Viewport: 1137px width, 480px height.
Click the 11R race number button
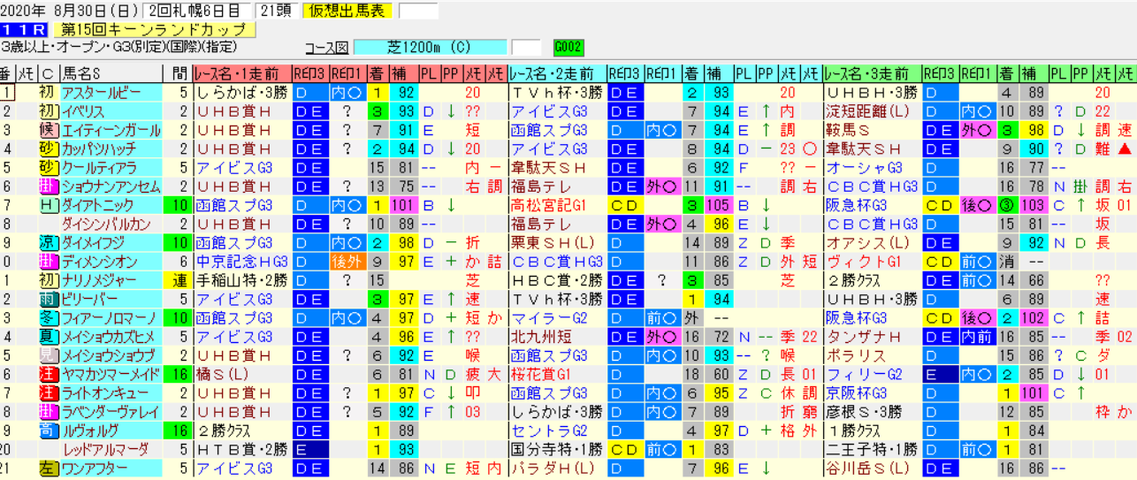[x=24, y=30]
